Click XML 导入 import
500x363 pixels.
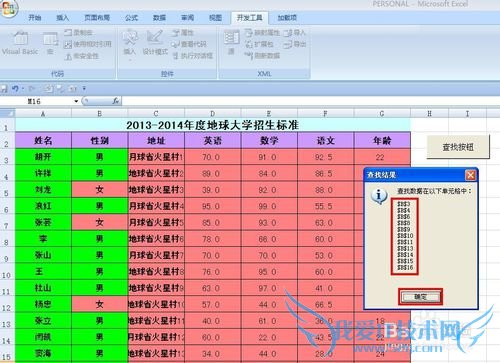click(294, 33)
